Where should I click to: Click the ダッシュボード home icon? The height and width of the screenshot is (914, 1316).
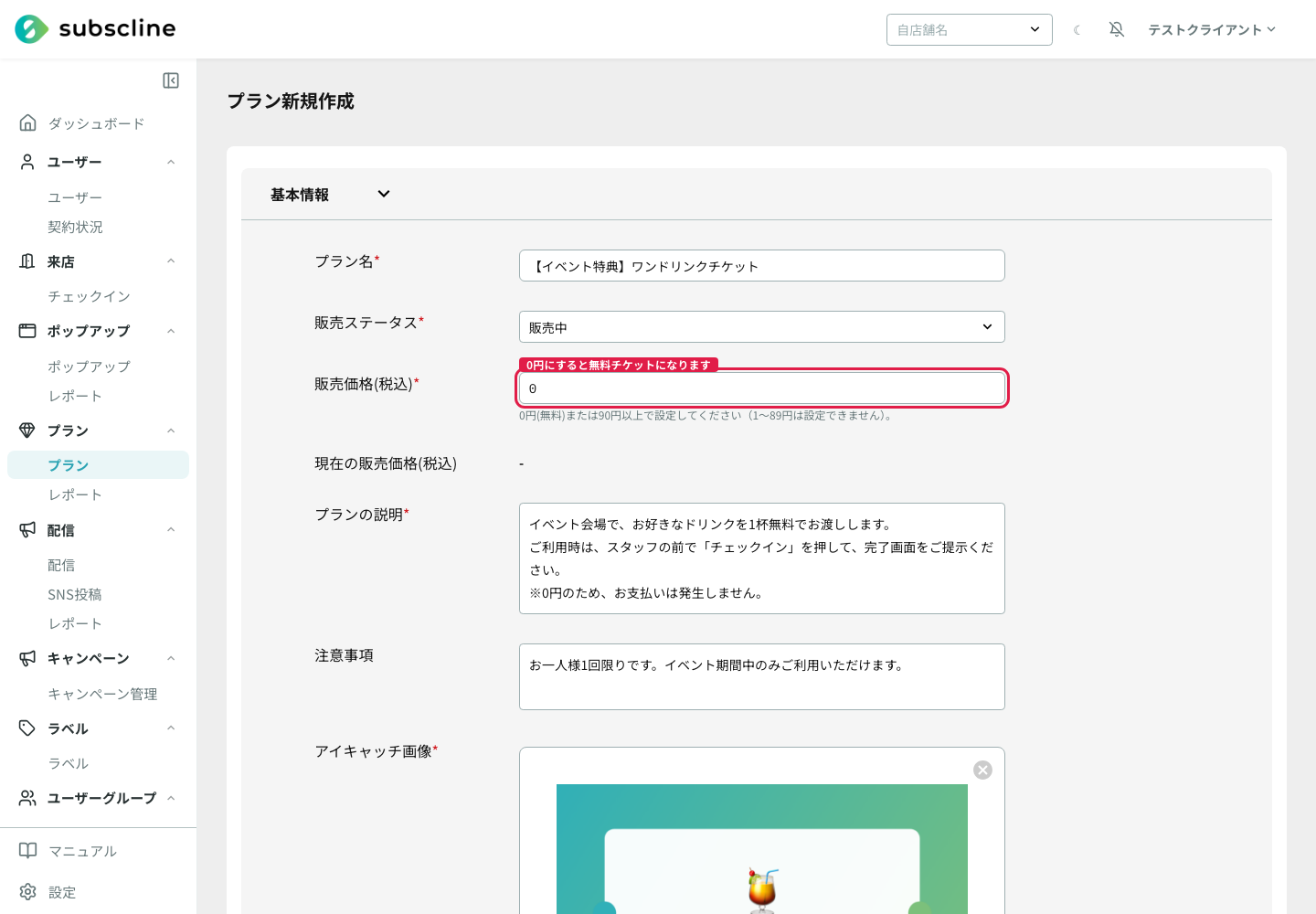(28, 122)
